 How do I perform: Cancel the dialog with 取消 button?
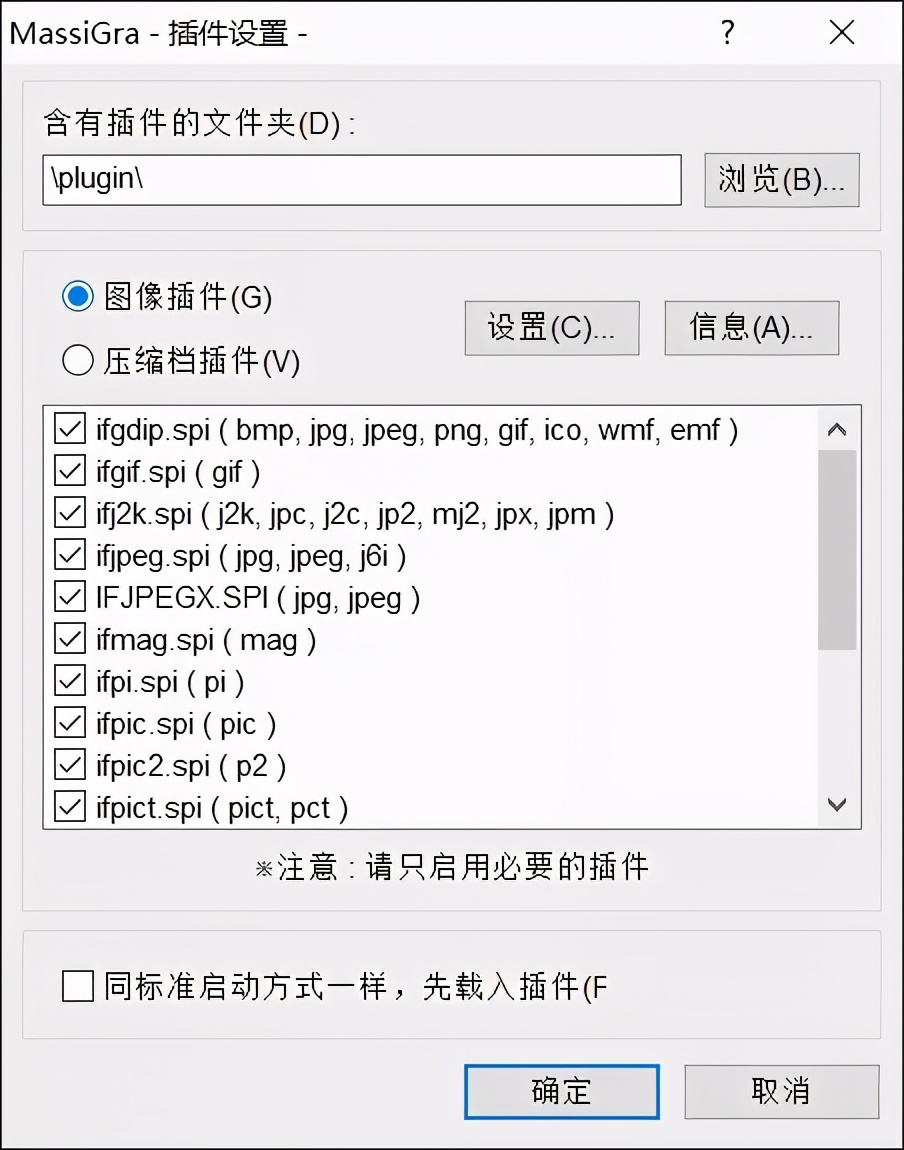pos(781,1092)
